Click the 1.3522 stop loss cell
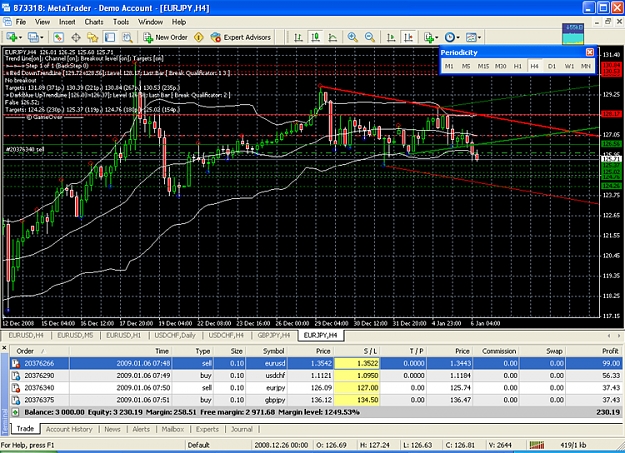This screenshot has height=453, width=625. [x=357, y=363]
